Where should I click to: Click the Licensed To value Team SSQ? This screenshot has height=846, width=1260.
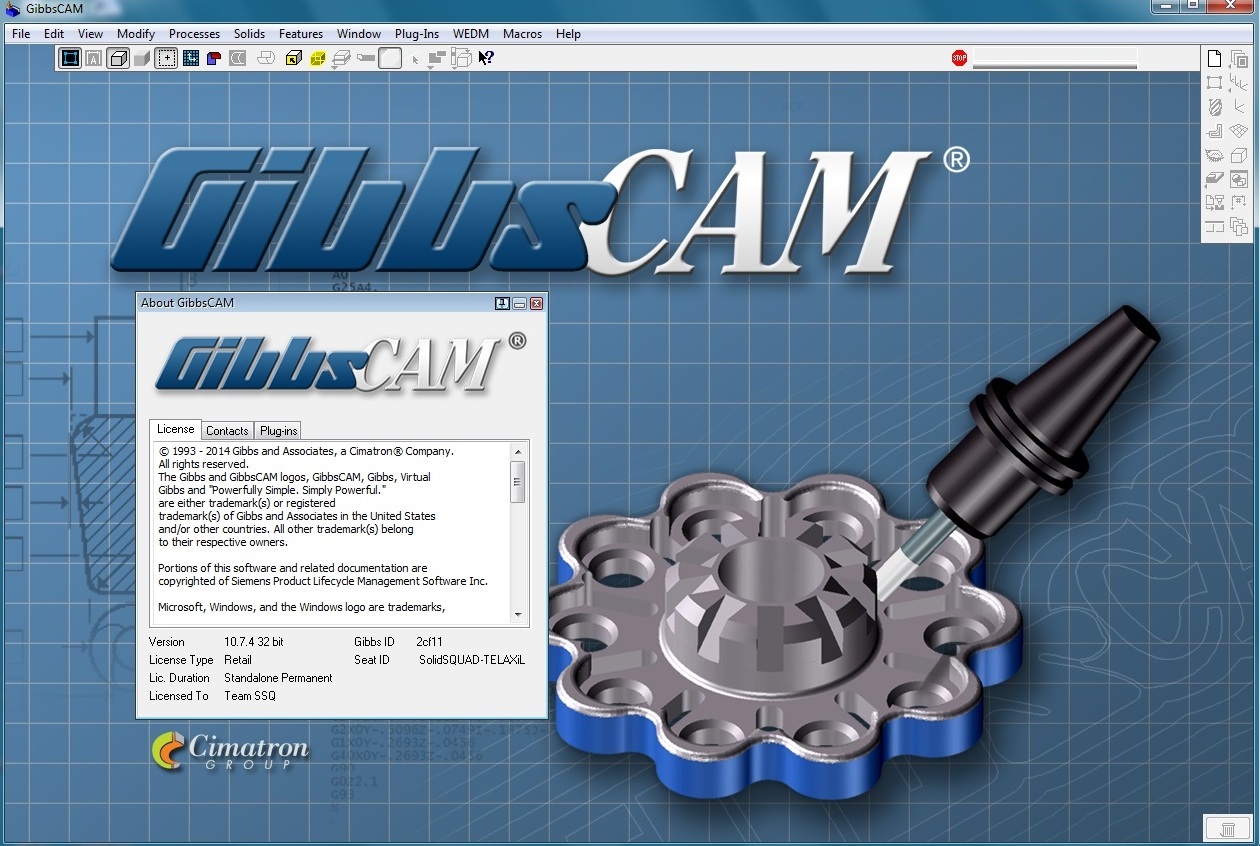point(250,696)
